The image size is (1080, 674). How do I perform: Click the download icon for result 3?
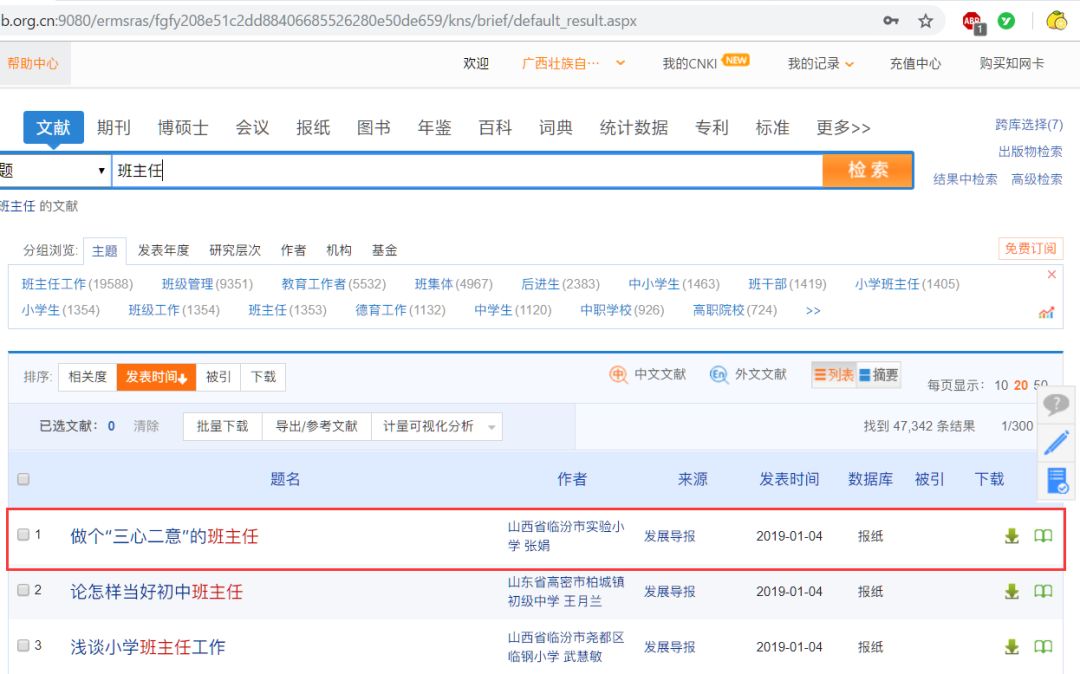click(x=1011, y=647)
